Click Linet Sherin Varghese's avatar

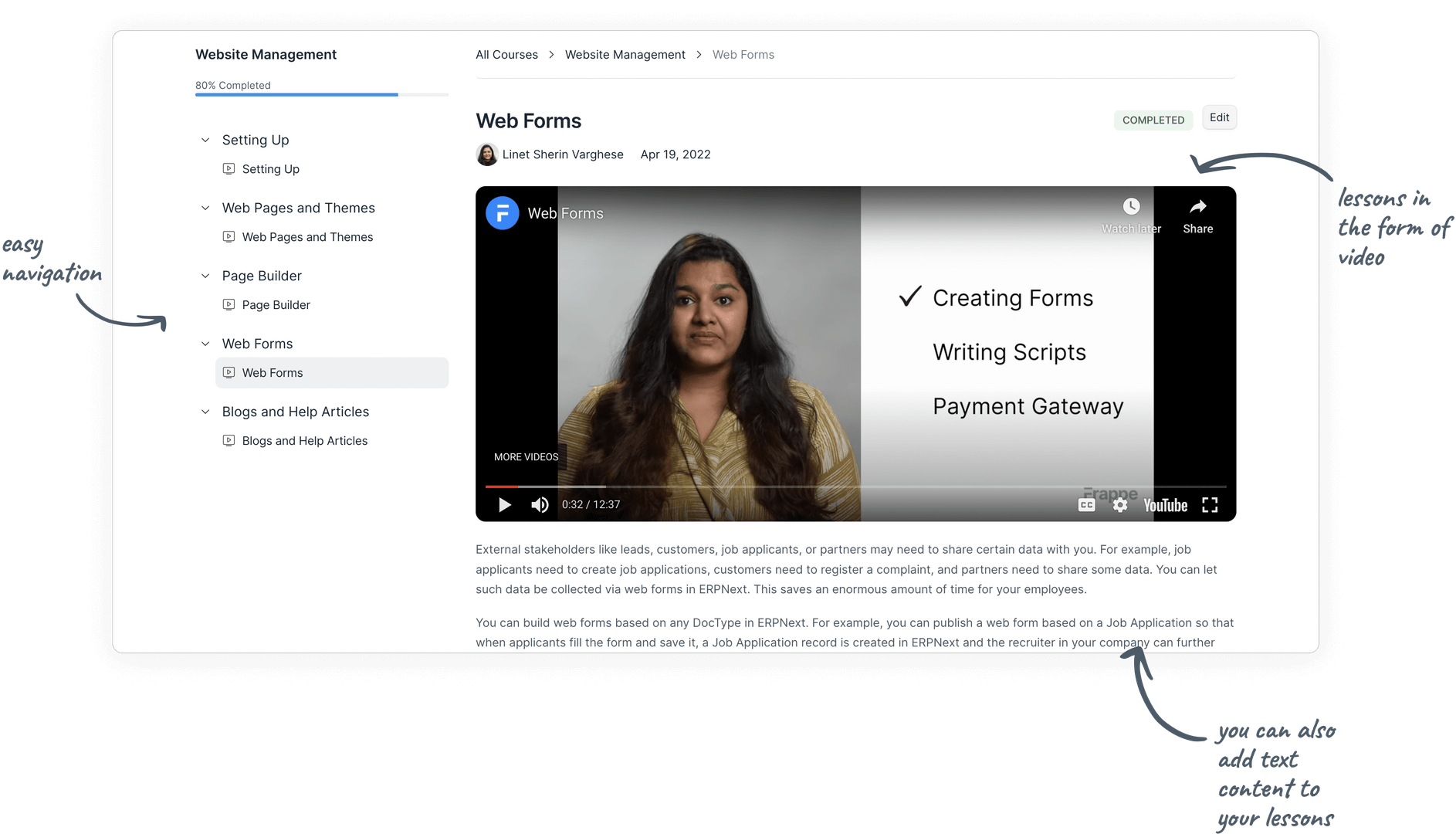[487, 154]
